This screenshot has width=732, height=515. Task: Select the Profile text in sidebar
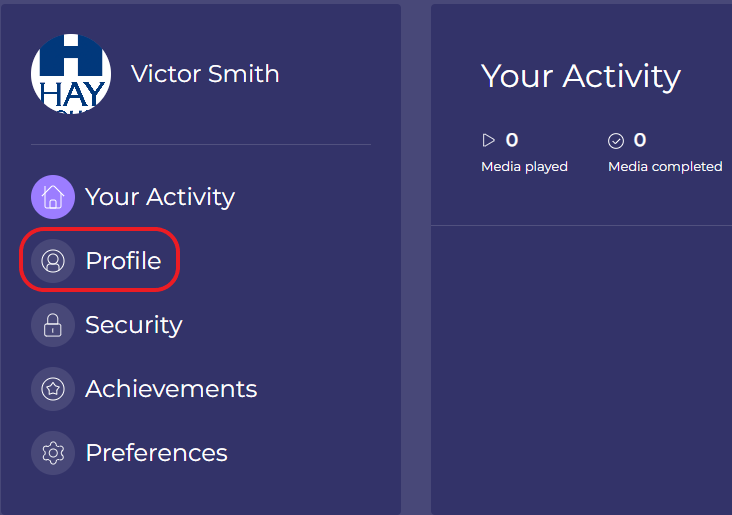coord(123,261)
